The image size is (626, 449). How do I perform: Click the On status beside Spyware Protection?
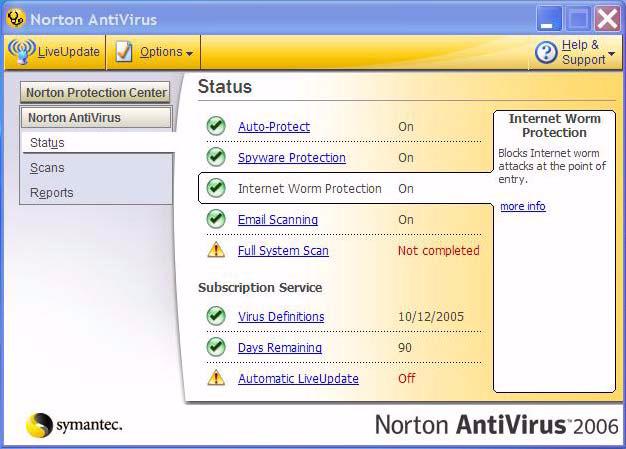pyautogui.click(x=406, y=158)
